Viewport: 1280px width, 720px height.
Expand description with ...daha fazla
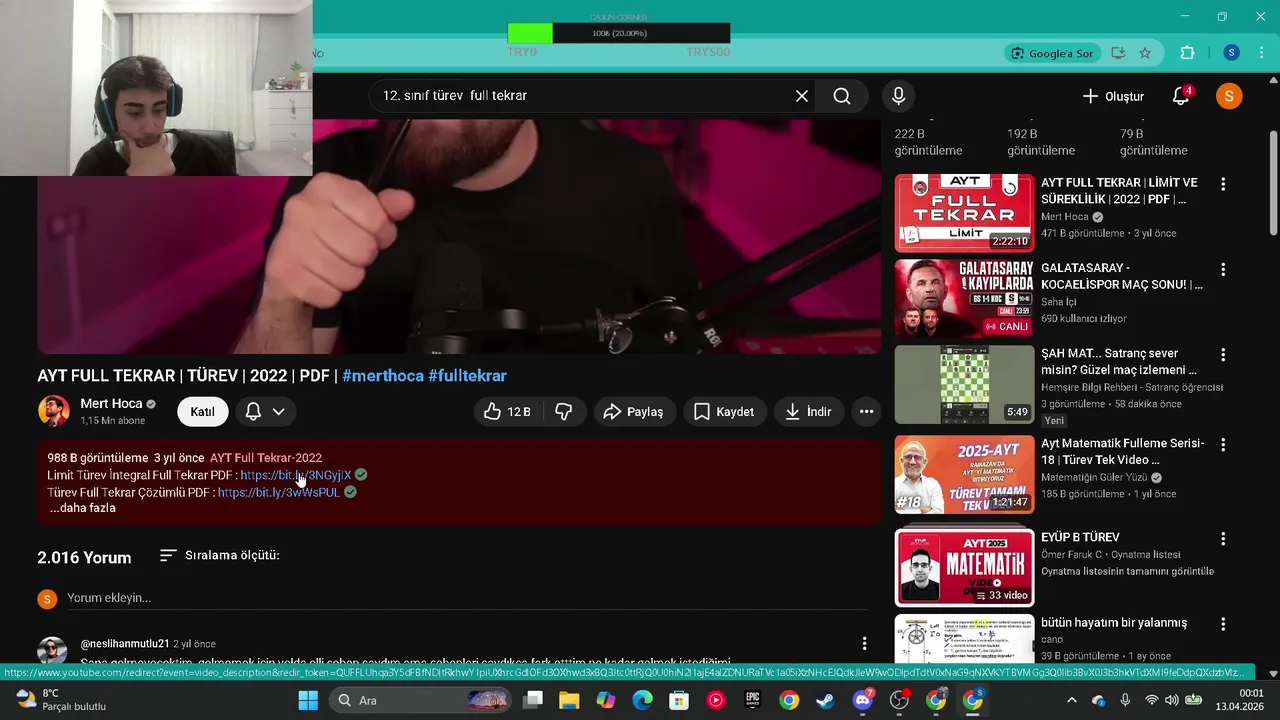(x=82, y=508)
